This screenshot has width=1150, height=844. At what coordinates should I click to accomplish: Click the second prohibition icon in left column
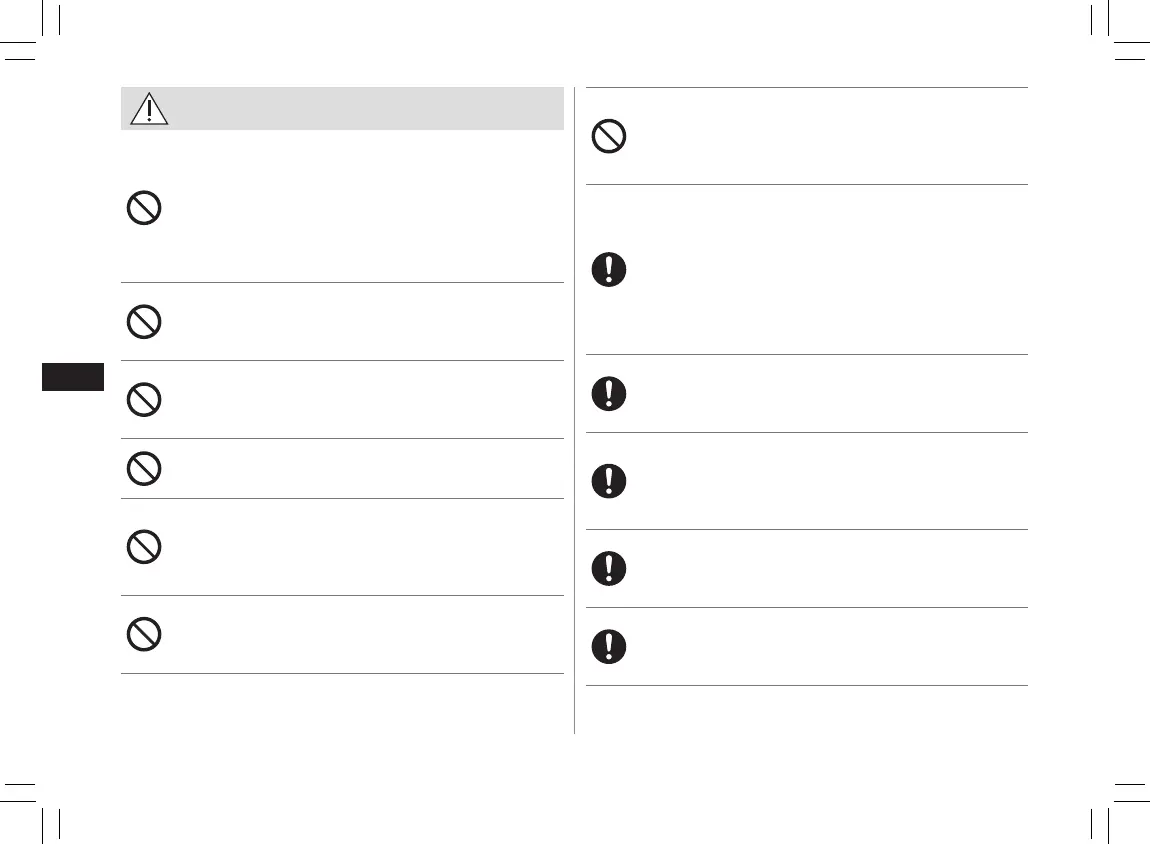[x=144, y=321]
